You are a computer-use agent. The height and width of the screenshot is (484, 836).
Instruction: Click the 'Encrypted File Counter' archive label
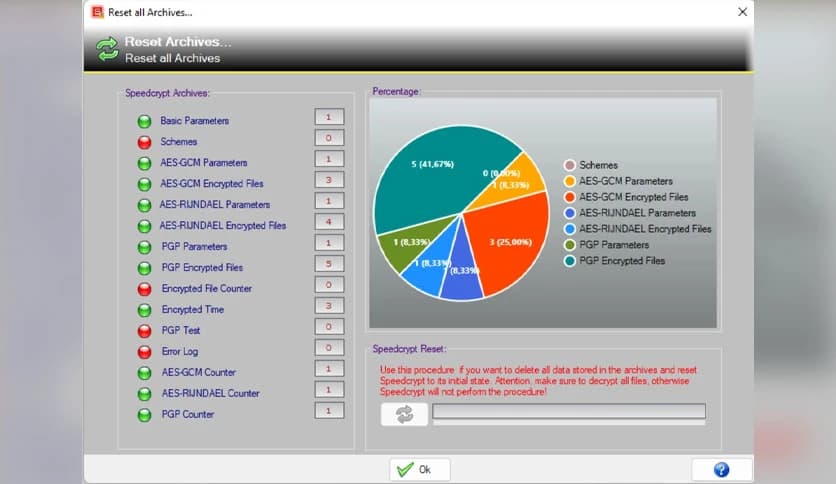click(207, 288)
